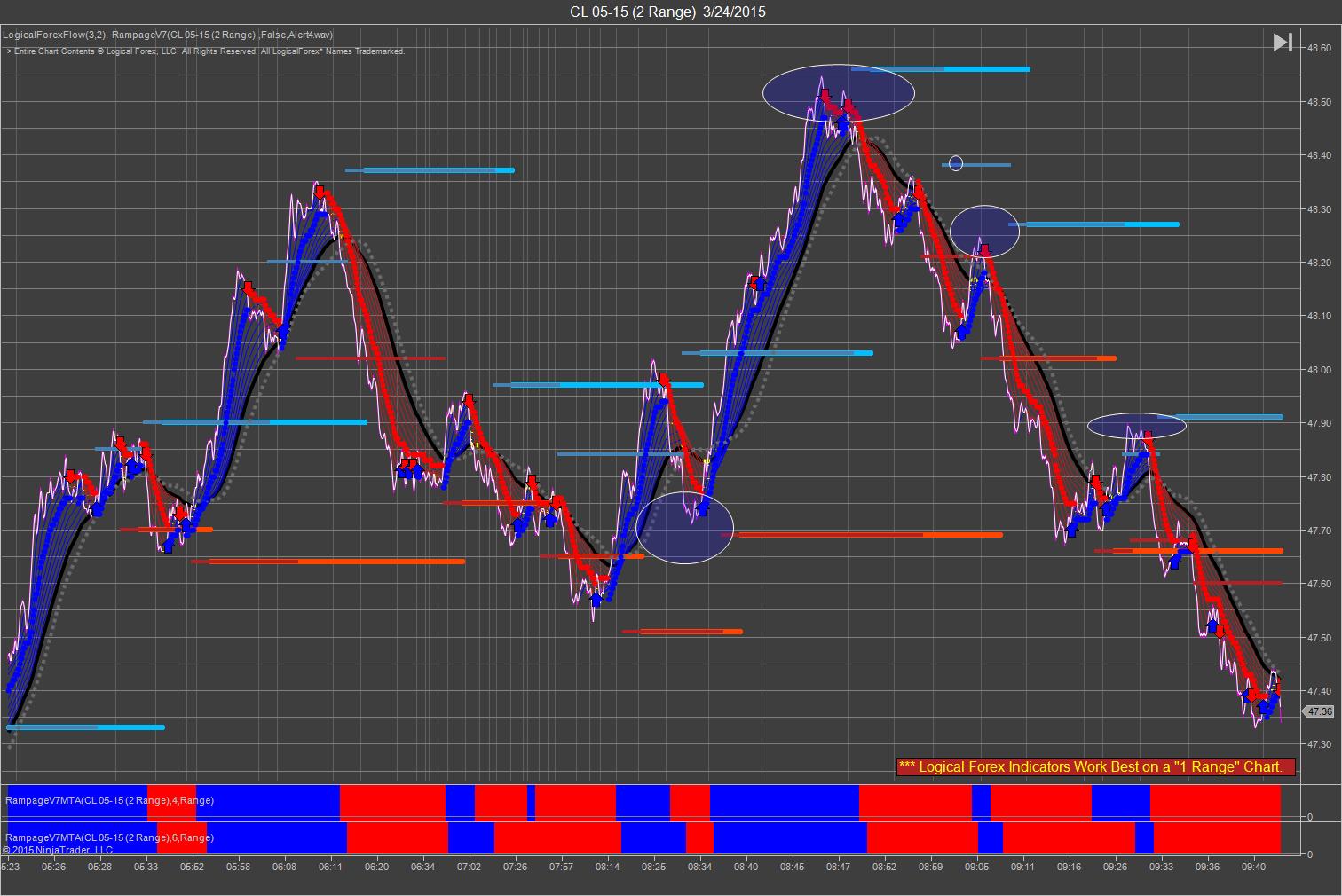The width and height of the screenshot is (1342, 896).
Task: Click the 47.40 price axis label
Action: coord(1318,691)
